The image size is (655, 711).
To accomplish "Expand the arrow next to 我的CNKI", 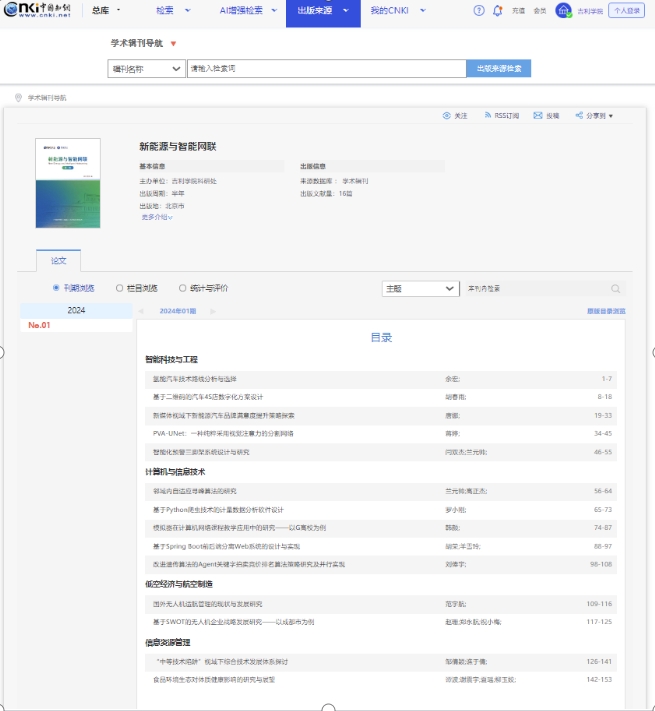I will tap(423, 10).
